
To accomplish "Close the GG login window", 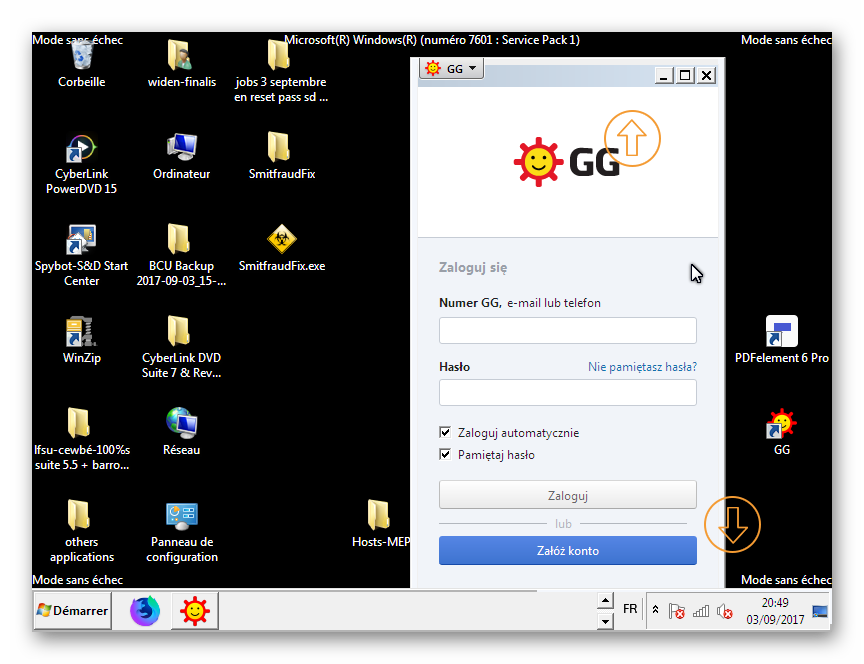I will coord(706,75).
